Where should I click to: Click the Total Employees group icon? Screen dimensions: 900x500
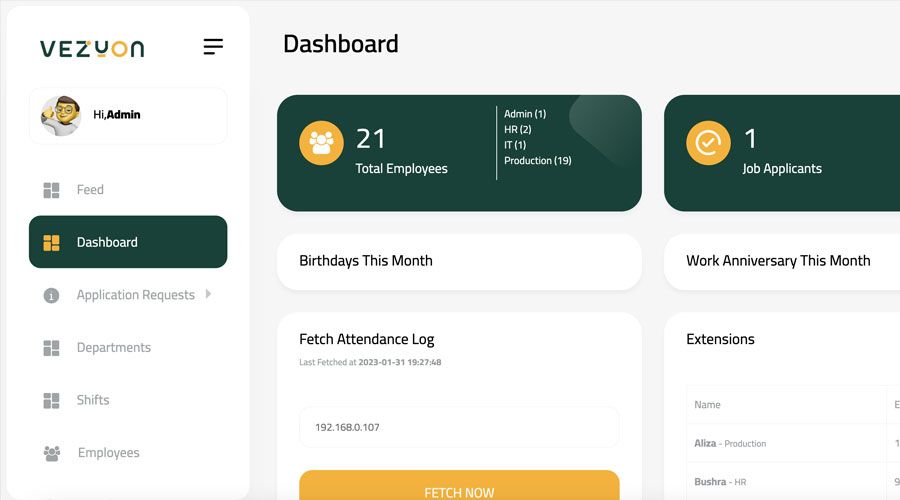(x=321, y=143)
